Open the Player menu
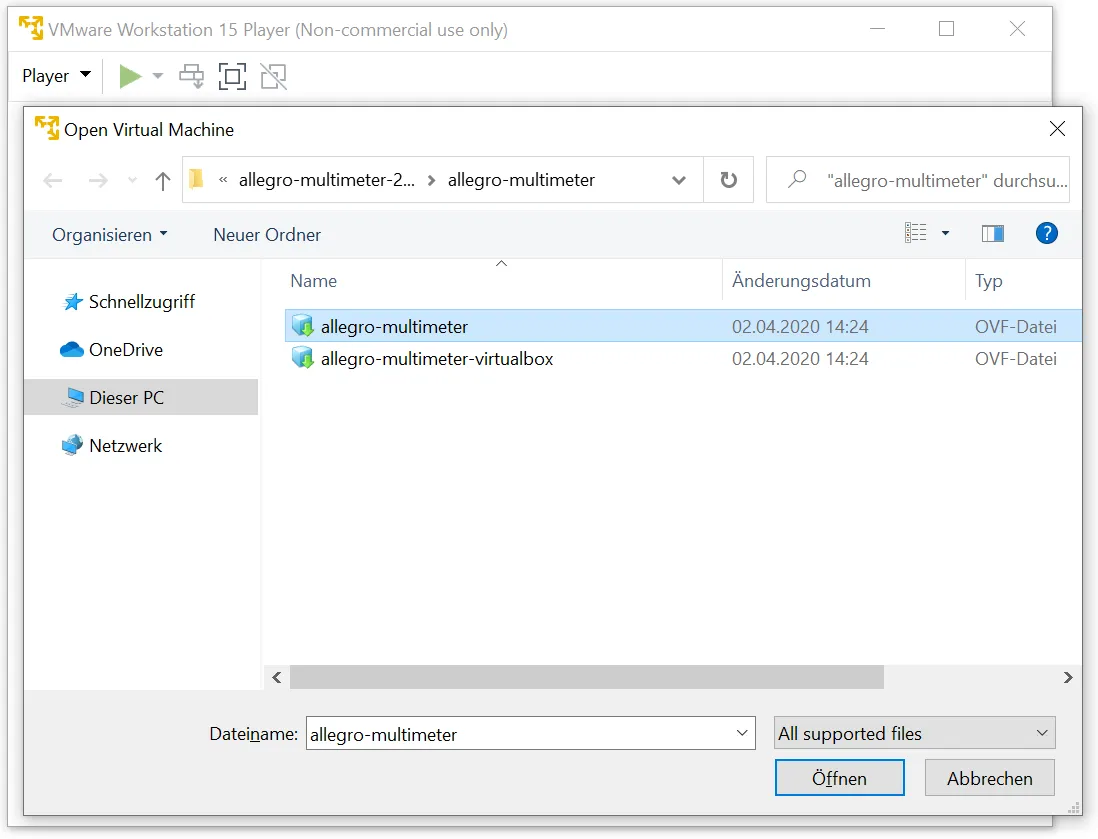The width and height of the screenshot is (1098, 839). [x=56, y=76]
